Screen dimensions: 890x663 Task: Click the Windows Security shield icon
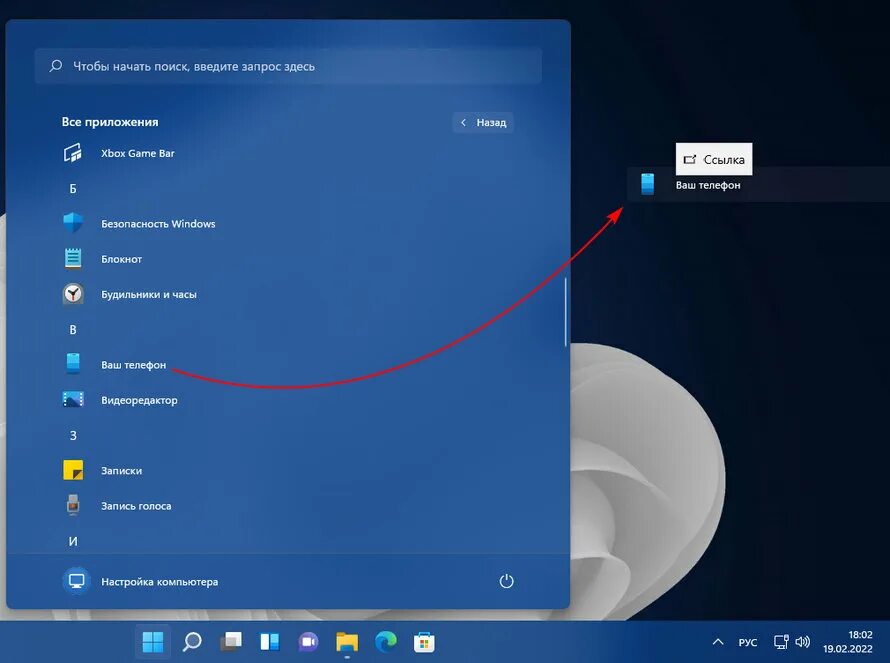[73, 223]
